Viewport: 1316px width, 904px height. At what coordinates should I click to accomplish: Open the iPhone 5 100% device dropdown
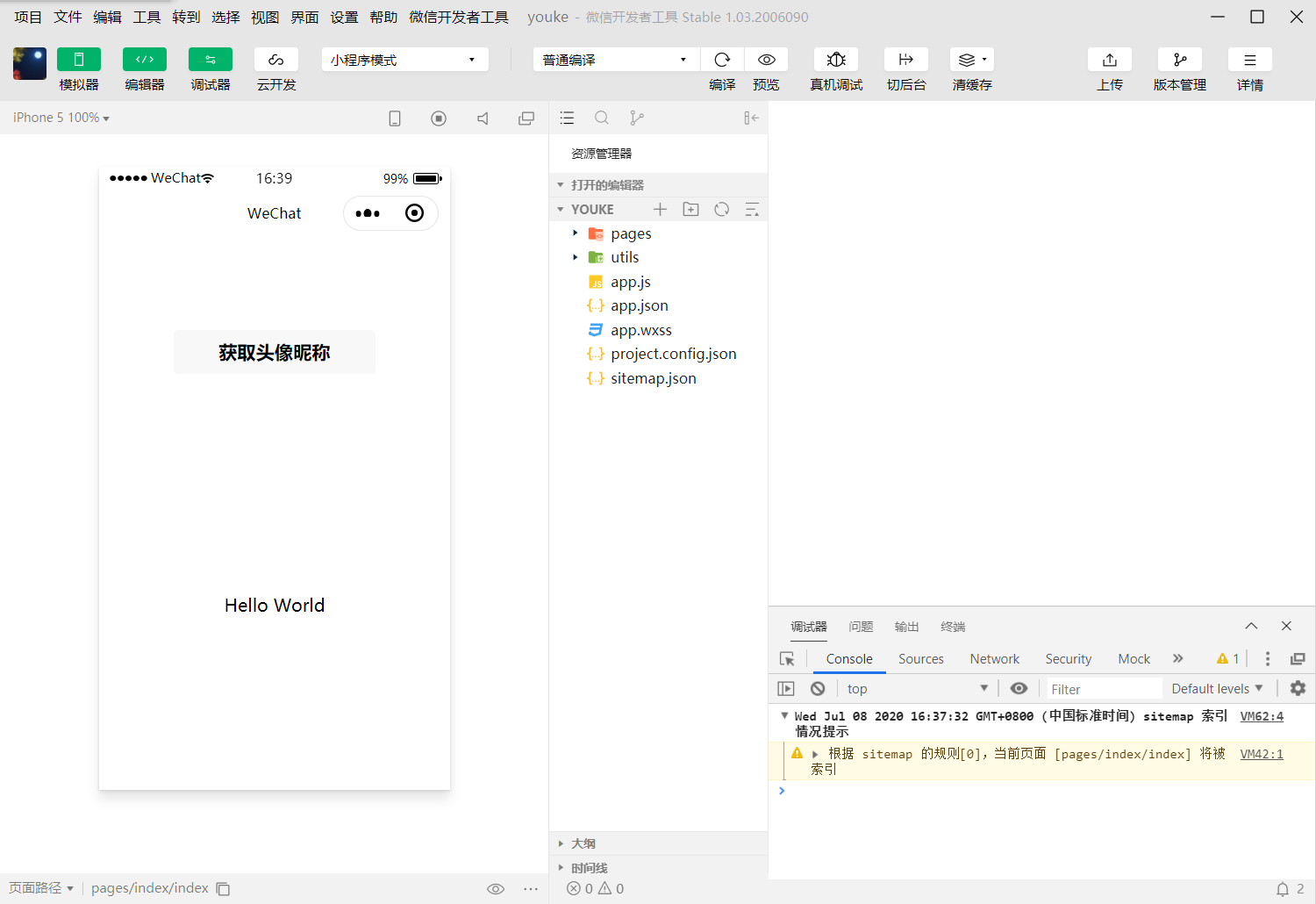tap(61, 118)
